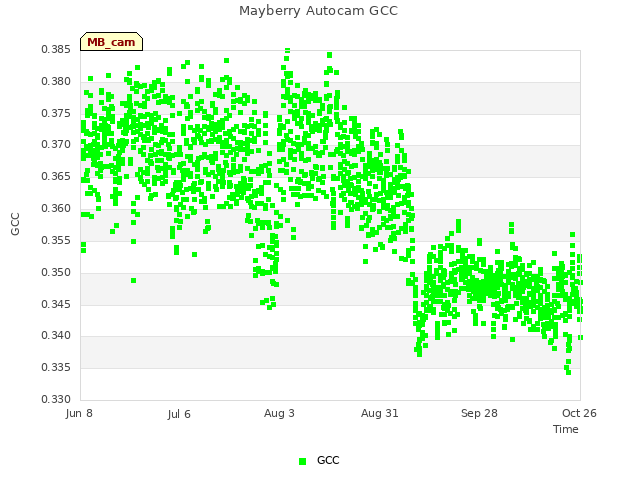Click the MB_cam annotation label
This screenshot has width=640, height=480.
[x=111, y=42]
